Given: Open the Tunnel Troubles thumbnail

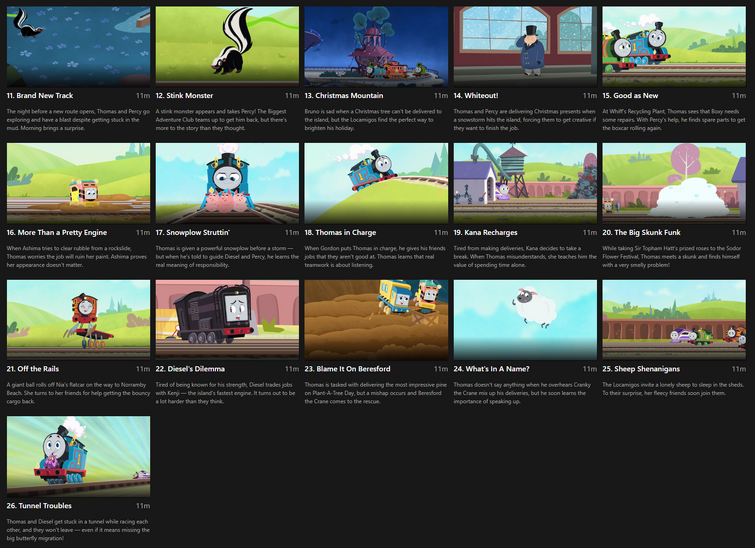Looking at the screenshot, I should [78, 457].
